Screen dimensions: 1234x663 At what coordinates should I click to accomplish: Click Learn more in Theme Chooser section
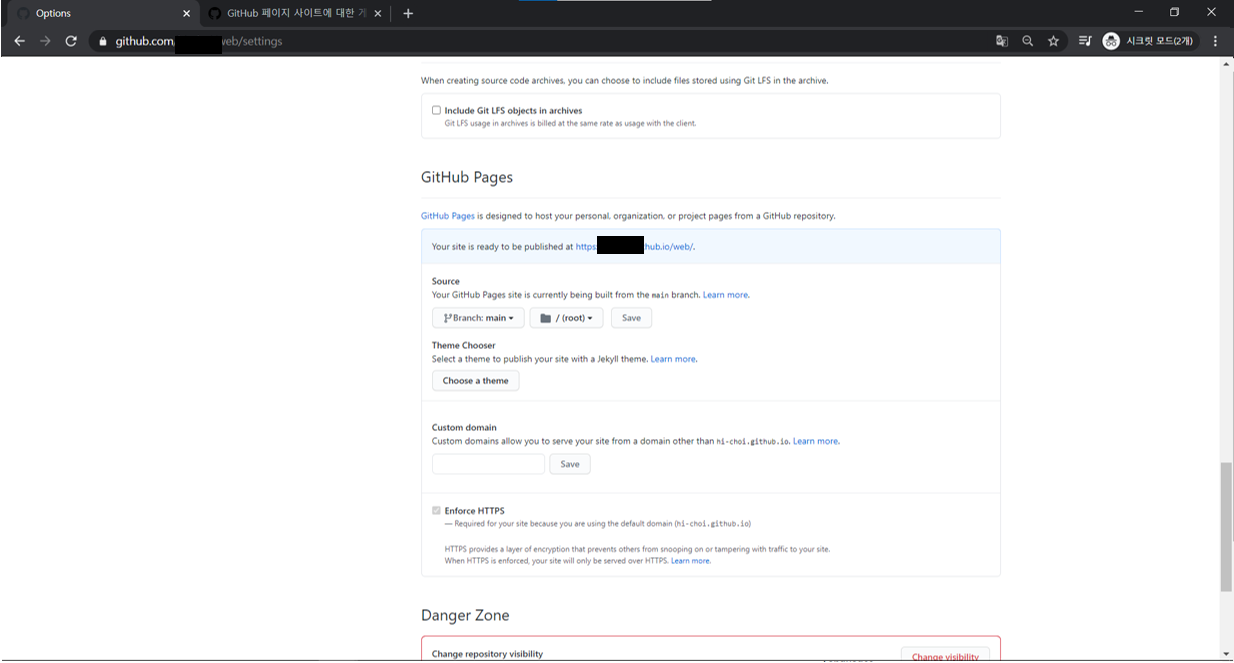[x=673, y=359]
